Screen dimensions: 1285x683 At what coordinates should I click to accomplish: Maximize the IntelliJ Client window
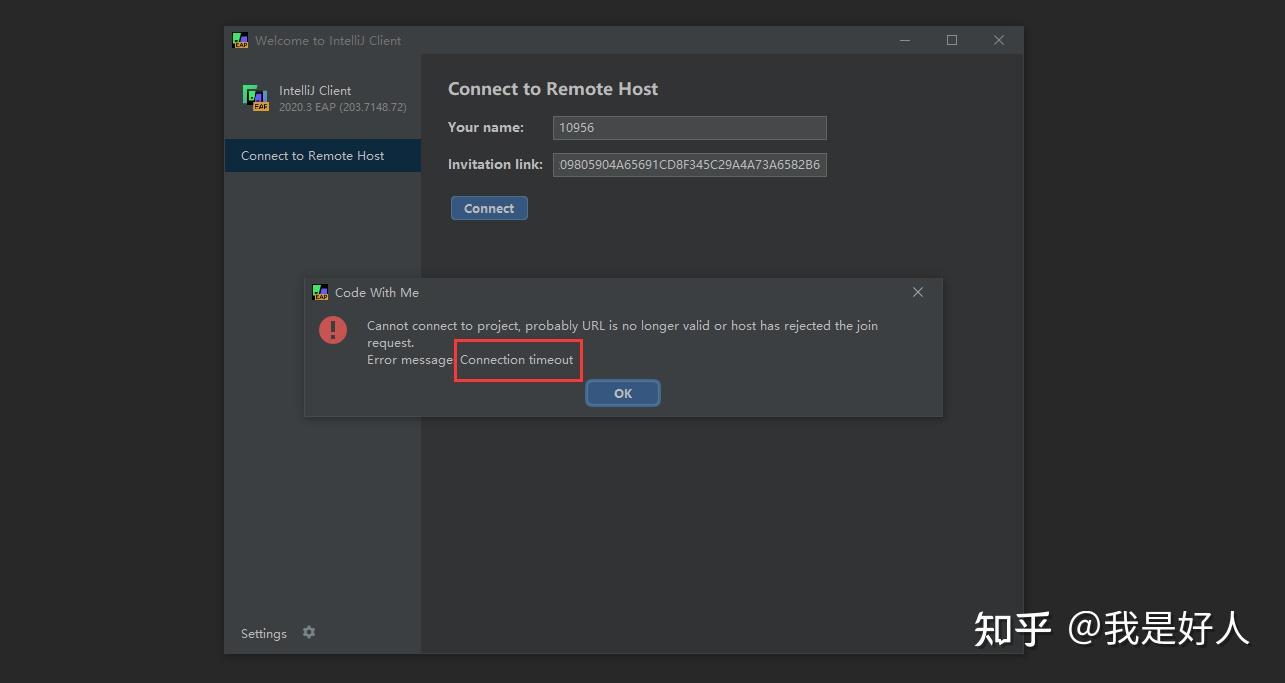click(952, 40)
